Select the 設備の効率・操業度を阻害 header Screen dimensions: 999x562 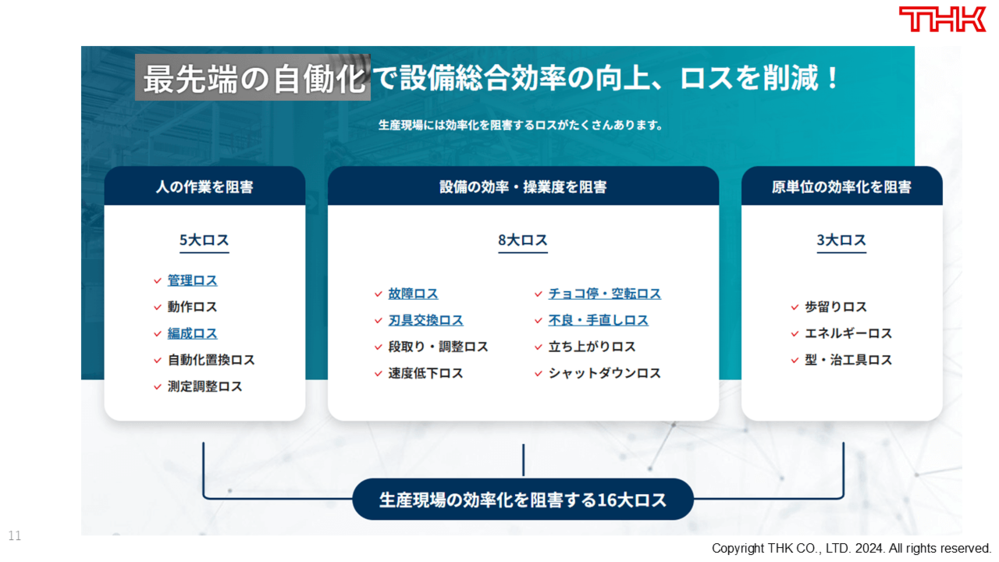tap(523, 187)
